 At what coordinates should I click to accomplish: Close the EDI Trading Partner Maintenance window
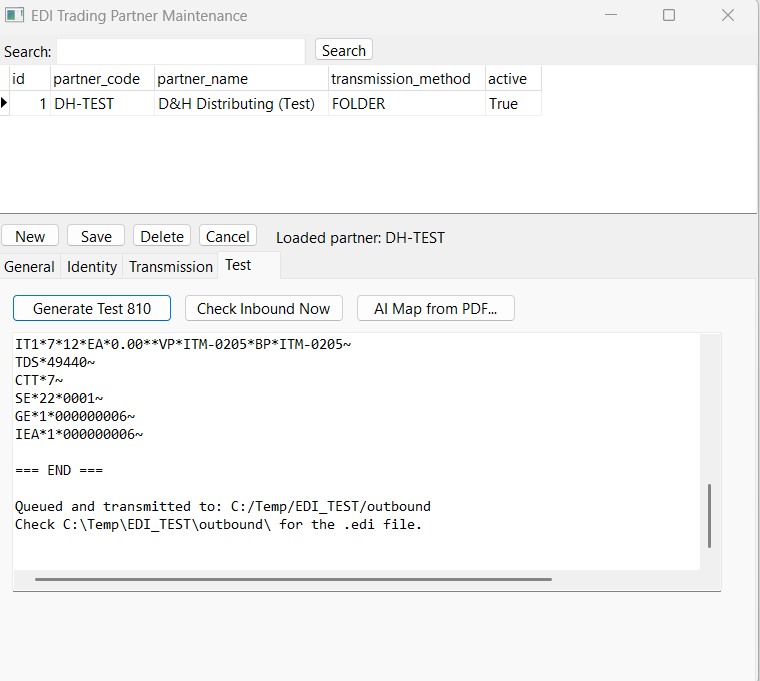(x=728, y=15)
